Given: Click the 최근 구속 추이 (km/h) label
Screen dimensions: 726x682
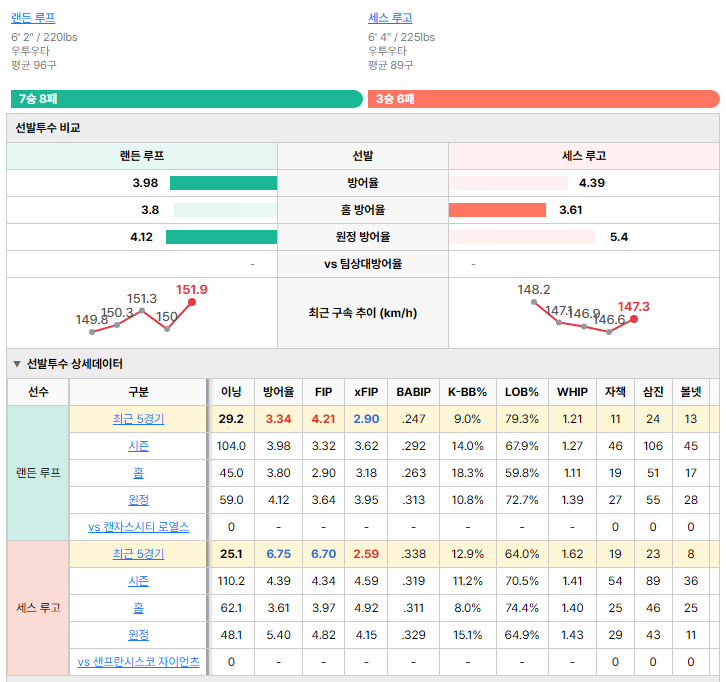Looking at the screenshot, I should click(363, 313).
